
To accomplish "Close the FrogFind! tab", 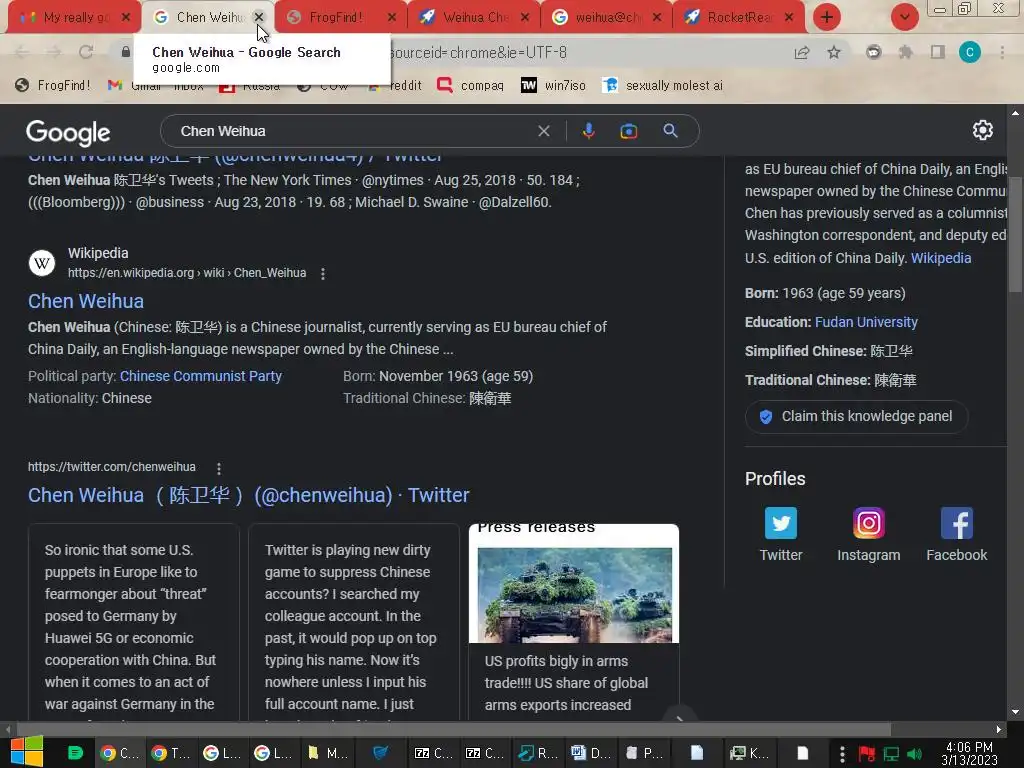I will (x=391, y=18).
